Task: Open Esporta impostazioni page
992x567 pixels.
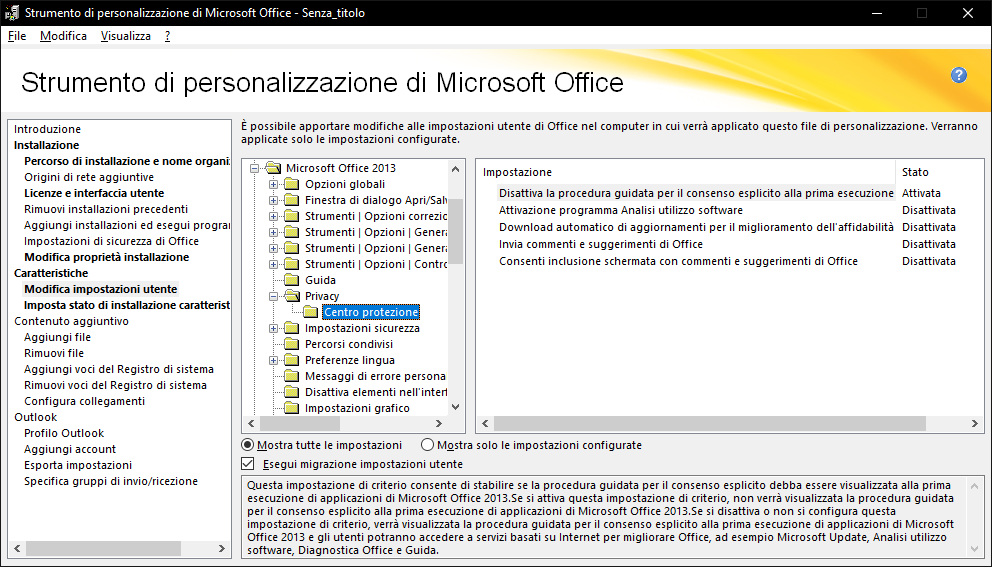Action: [x=78, y=465]
